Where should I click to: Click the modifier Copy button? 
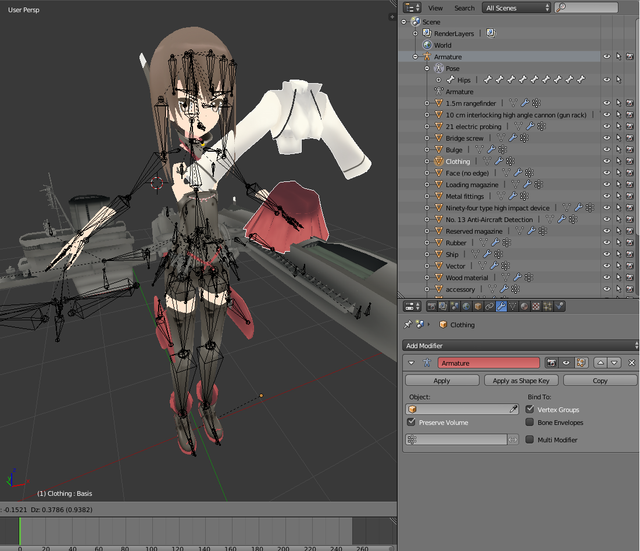click(x=600, y=380)
